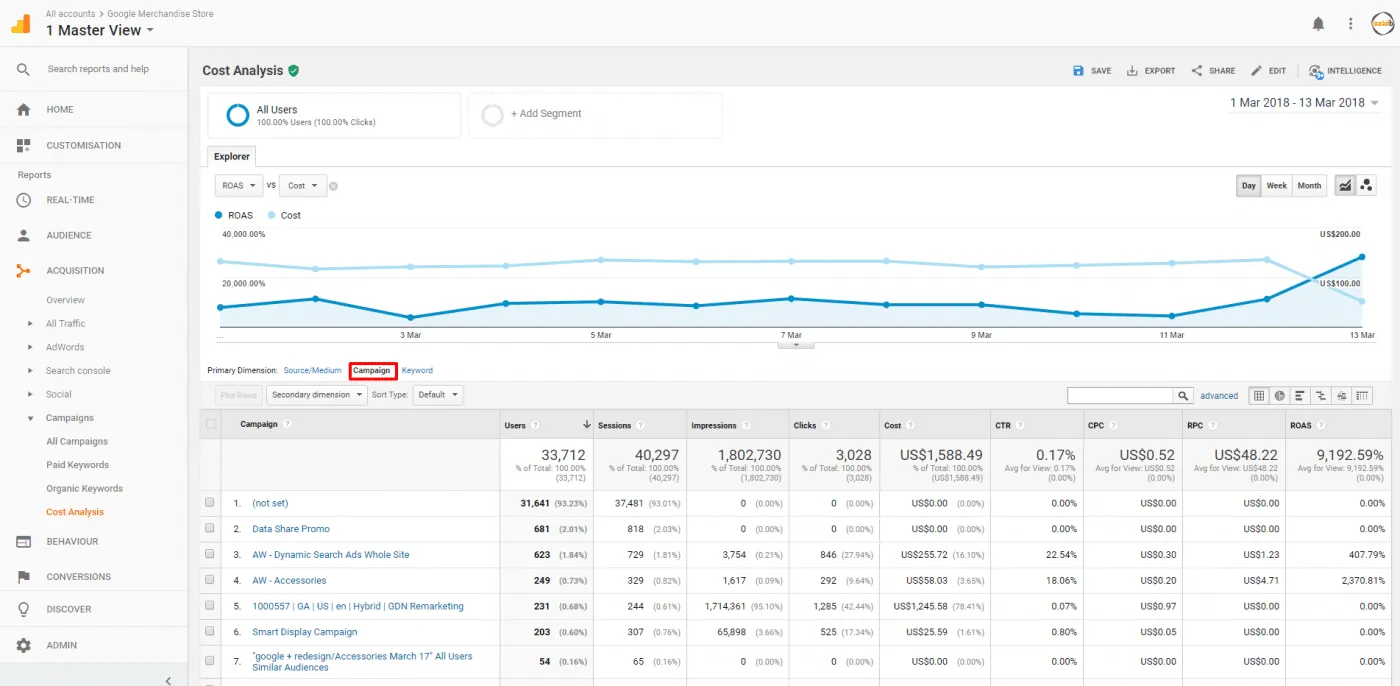Switch to line chart view
The height and width of the screenshot is (686, 1400).
tap(1345, 185)
